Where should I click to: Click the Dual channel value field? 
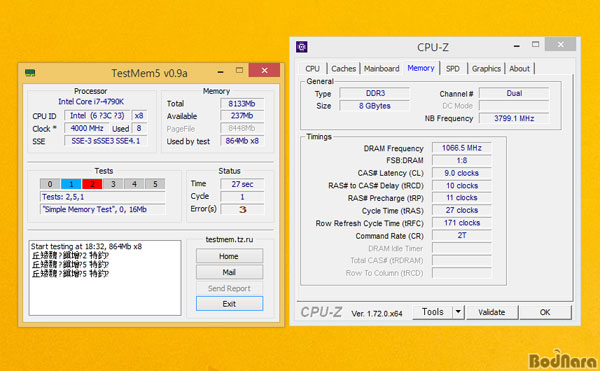pos(514,93)
